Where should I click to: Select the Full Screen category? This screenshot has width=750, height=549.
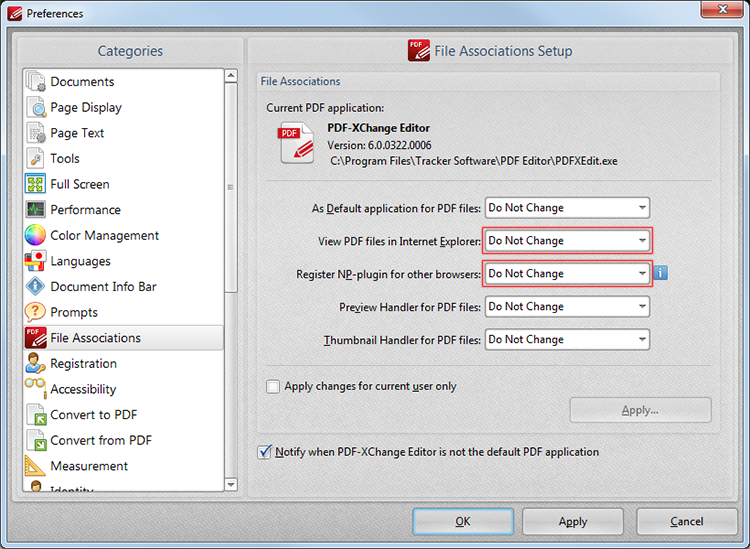click(x=123, y=184)
